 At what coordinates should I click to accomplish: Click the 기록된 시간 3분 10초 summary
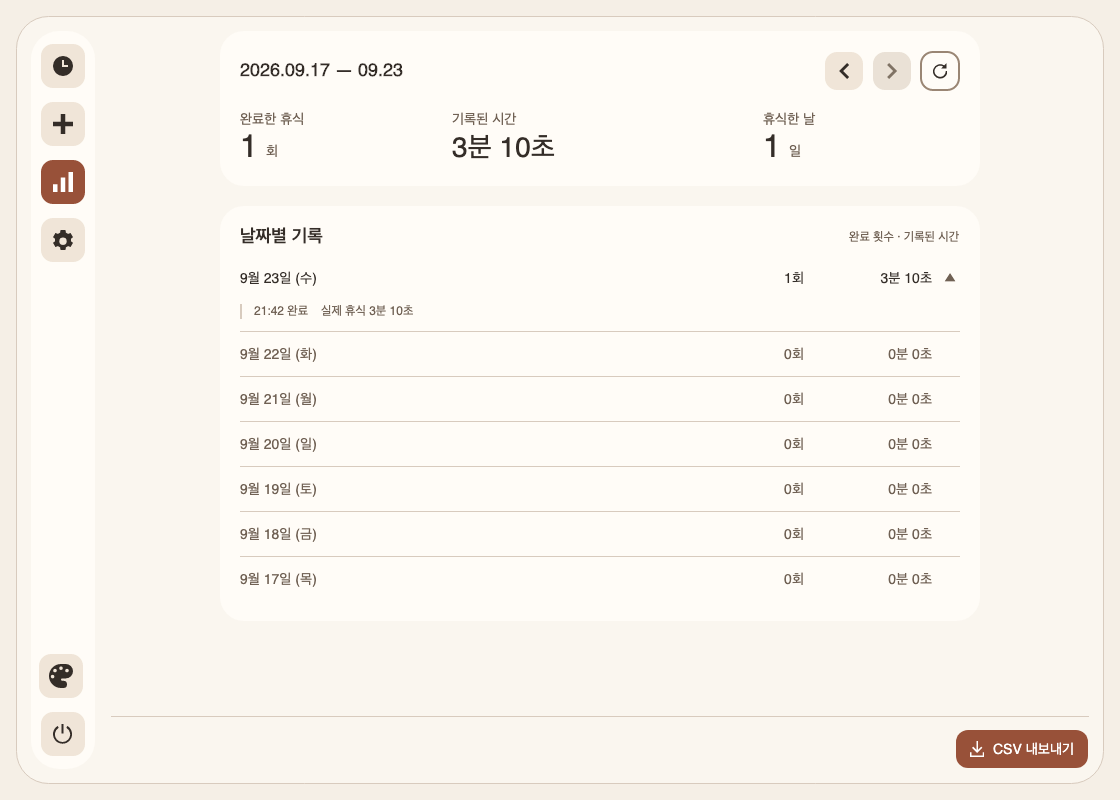503,137
